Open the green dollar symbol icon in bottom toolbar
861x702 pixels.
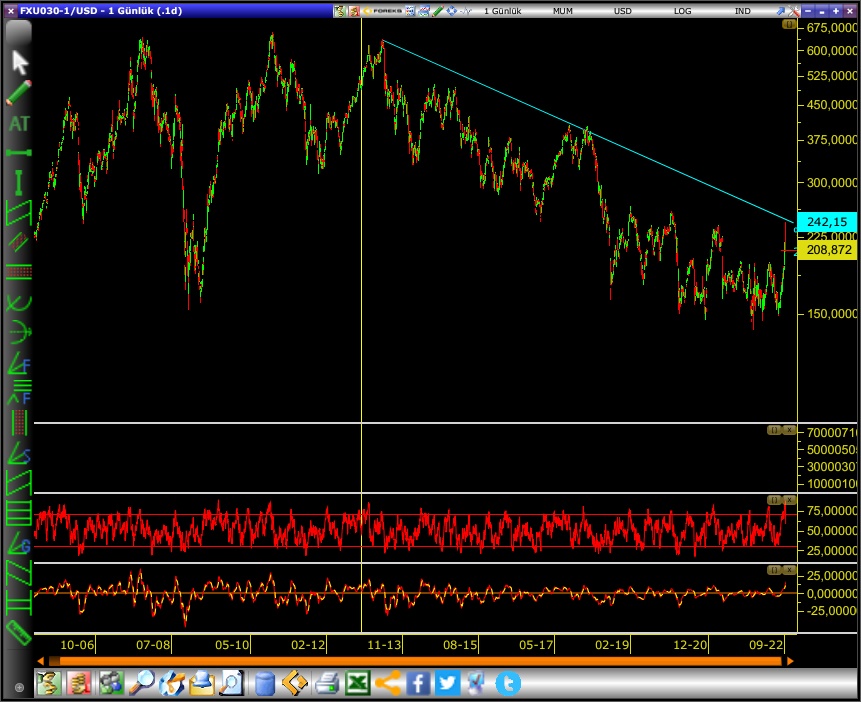pyautogui.click(x=48, y=683)
